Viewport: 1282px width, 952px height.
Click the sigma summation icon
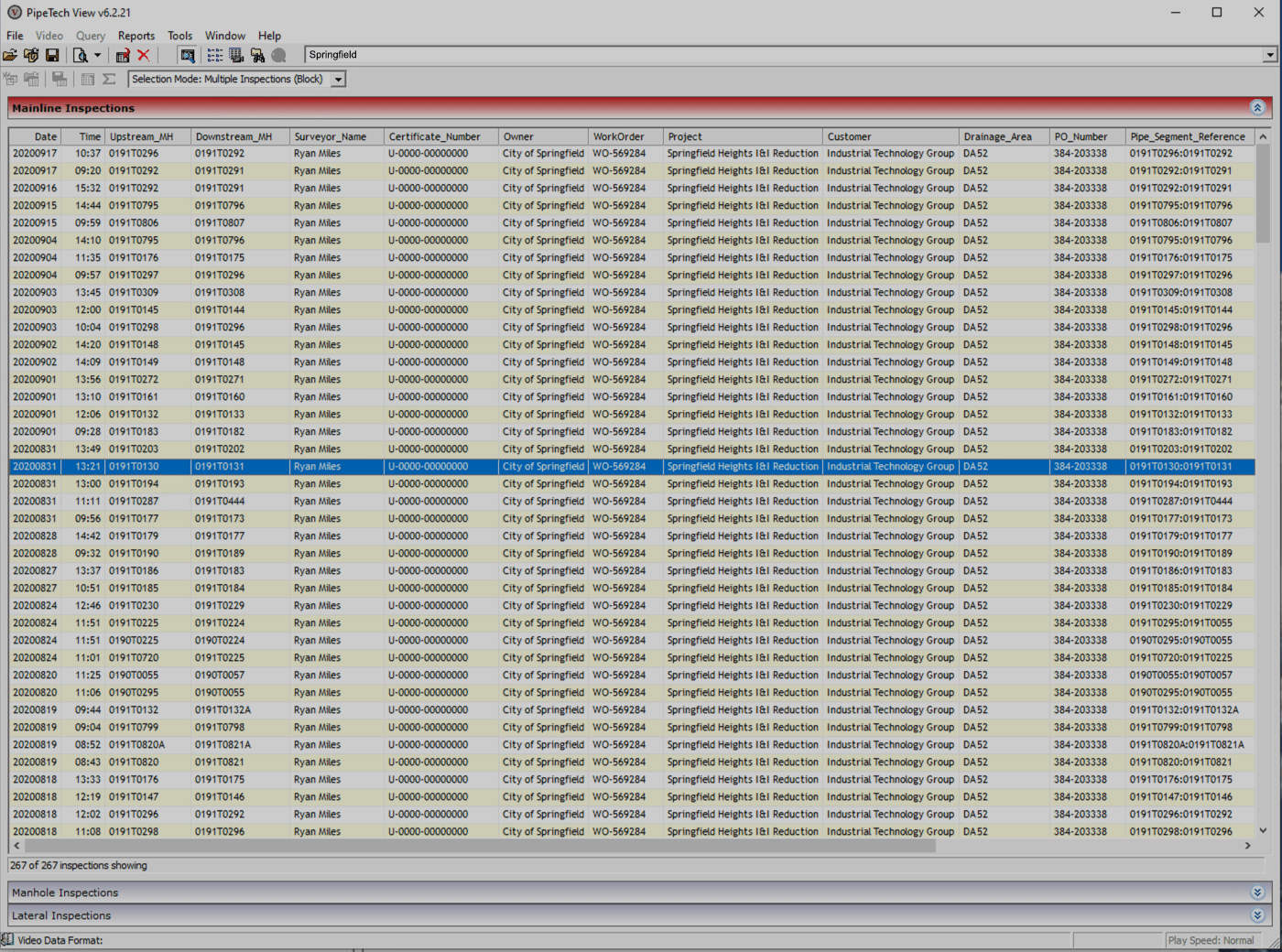(109, 80)
